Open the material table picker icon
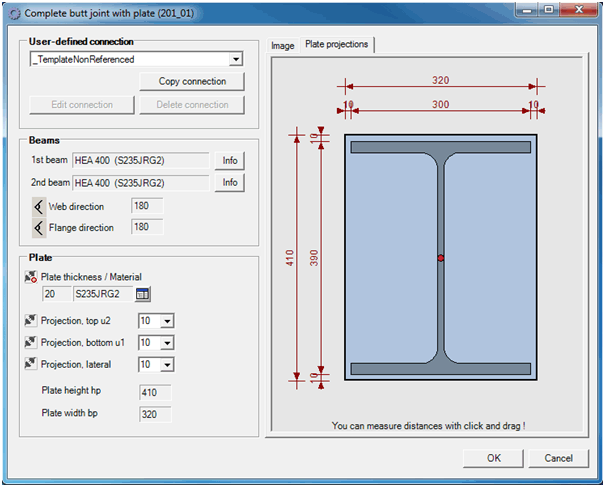 [x=142, y=294]
